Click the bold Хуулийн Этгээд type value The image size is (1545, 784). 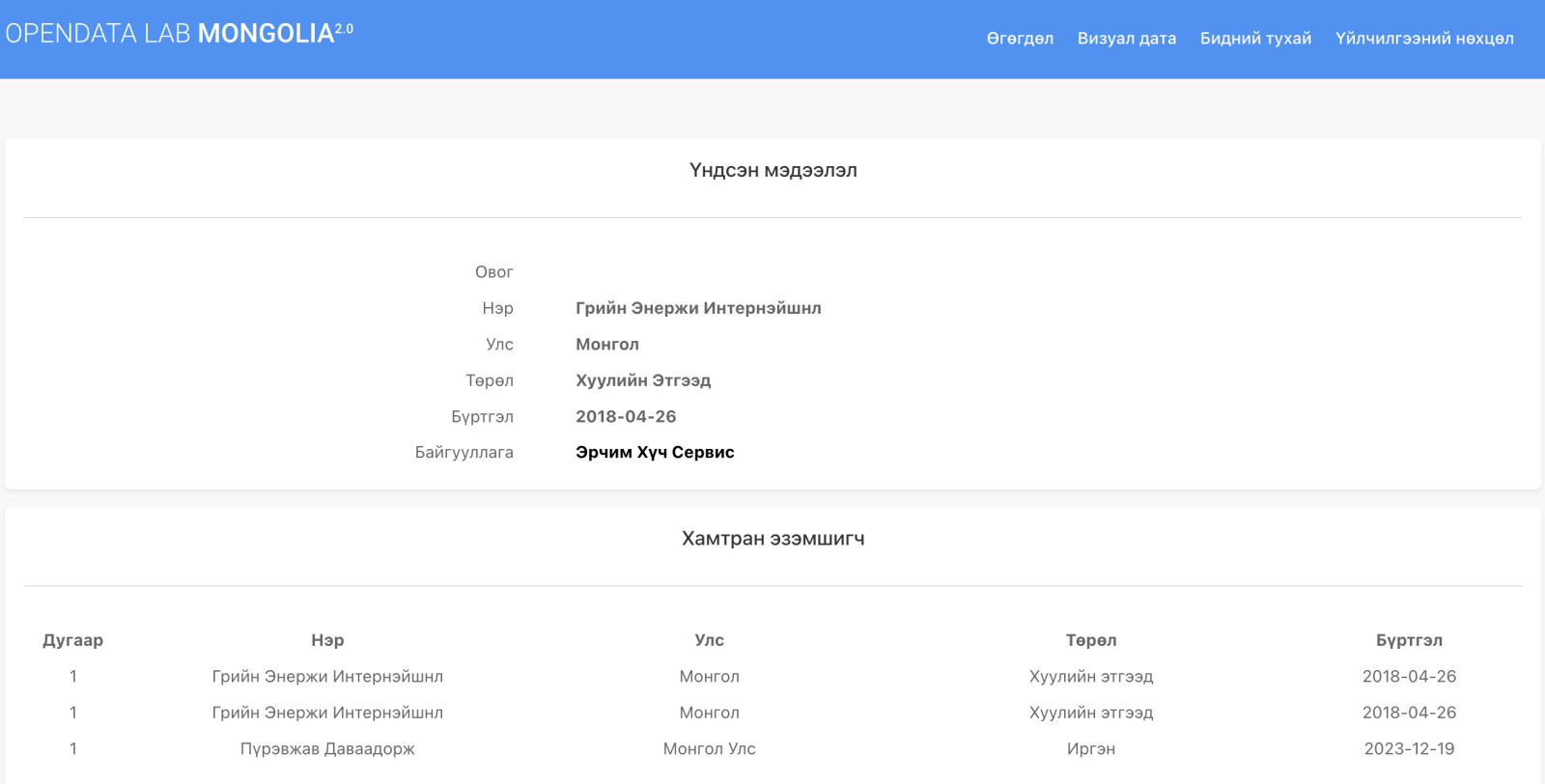[x=643, y=380]
